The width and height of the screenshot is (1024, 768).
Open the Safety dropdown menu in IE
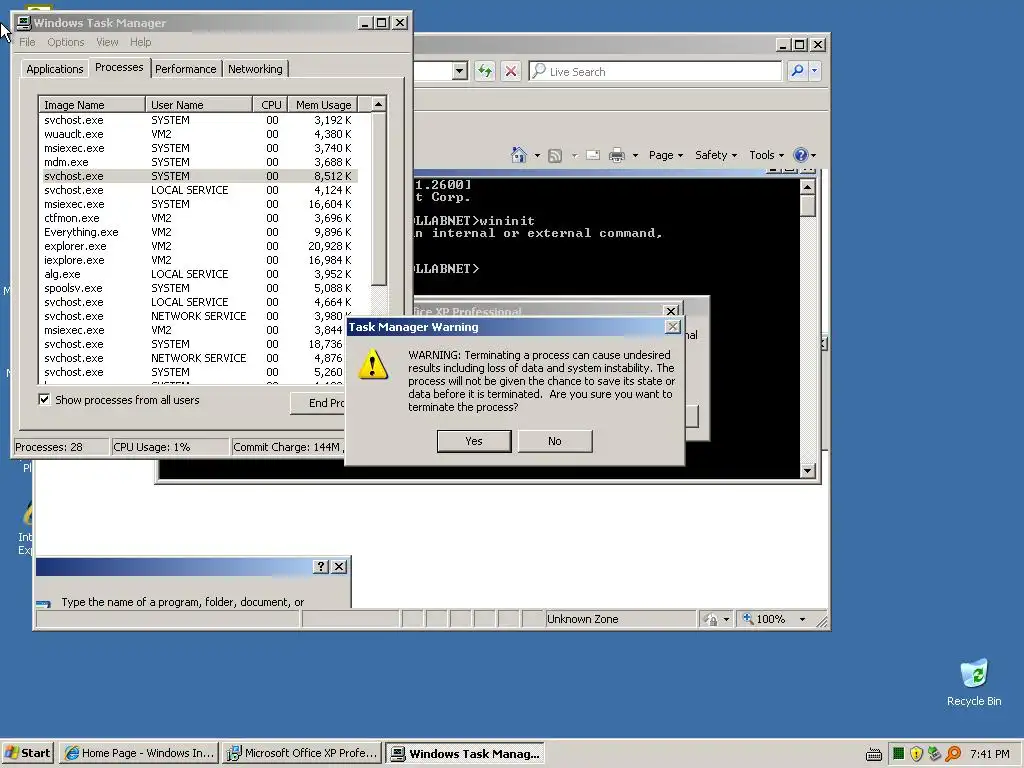[716, 155]
